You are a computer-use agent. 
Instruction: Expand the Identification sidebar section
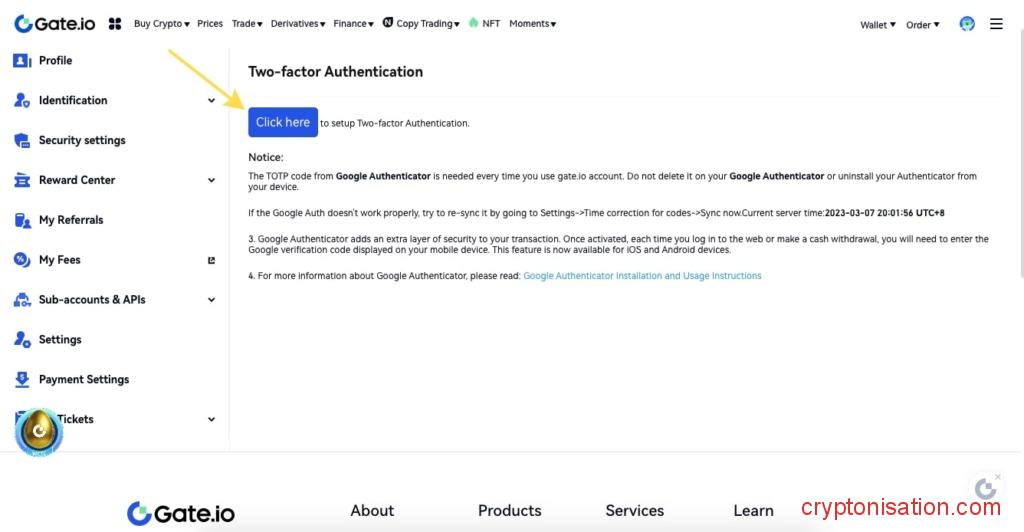(x=211, y=101)
